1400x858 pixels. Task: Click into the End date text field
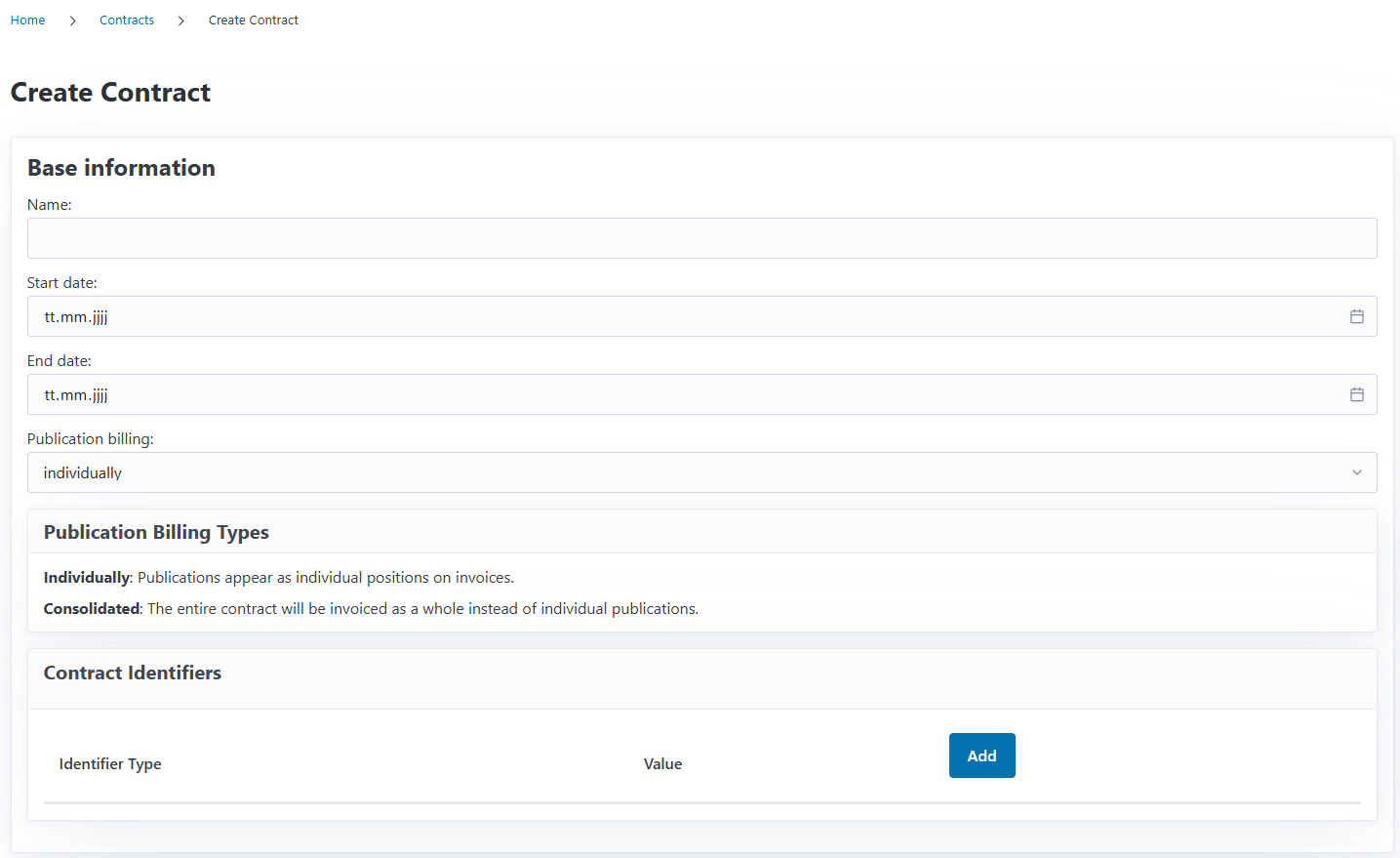point(683,394)
